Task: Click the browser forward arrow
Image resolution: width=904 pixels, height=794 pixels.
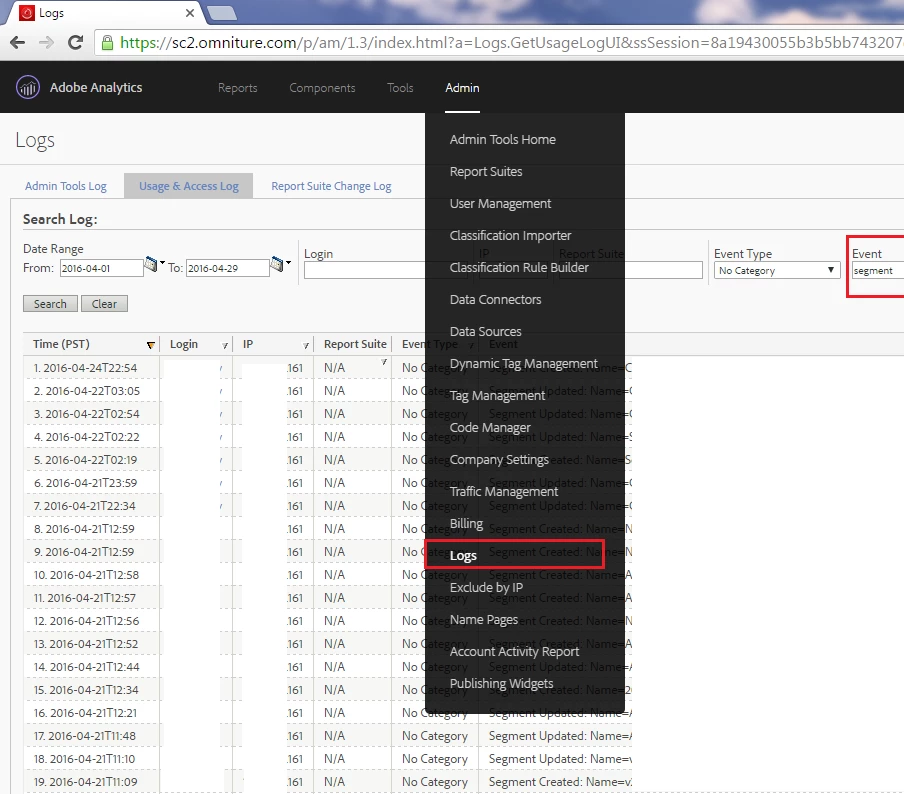Action: pyautogui.click(x=46, y=42)
